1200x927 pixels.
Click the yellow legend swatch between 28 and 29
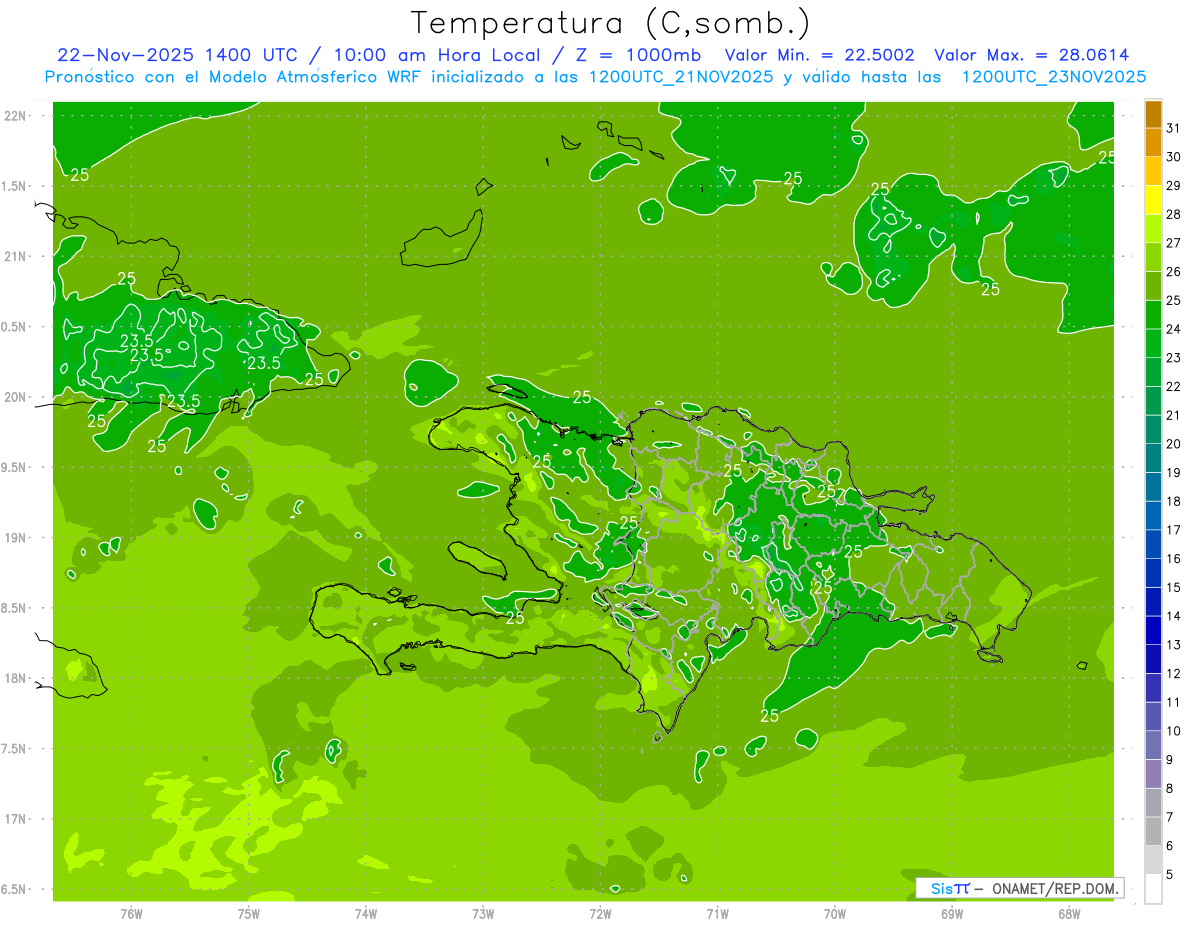[1153, 201]
